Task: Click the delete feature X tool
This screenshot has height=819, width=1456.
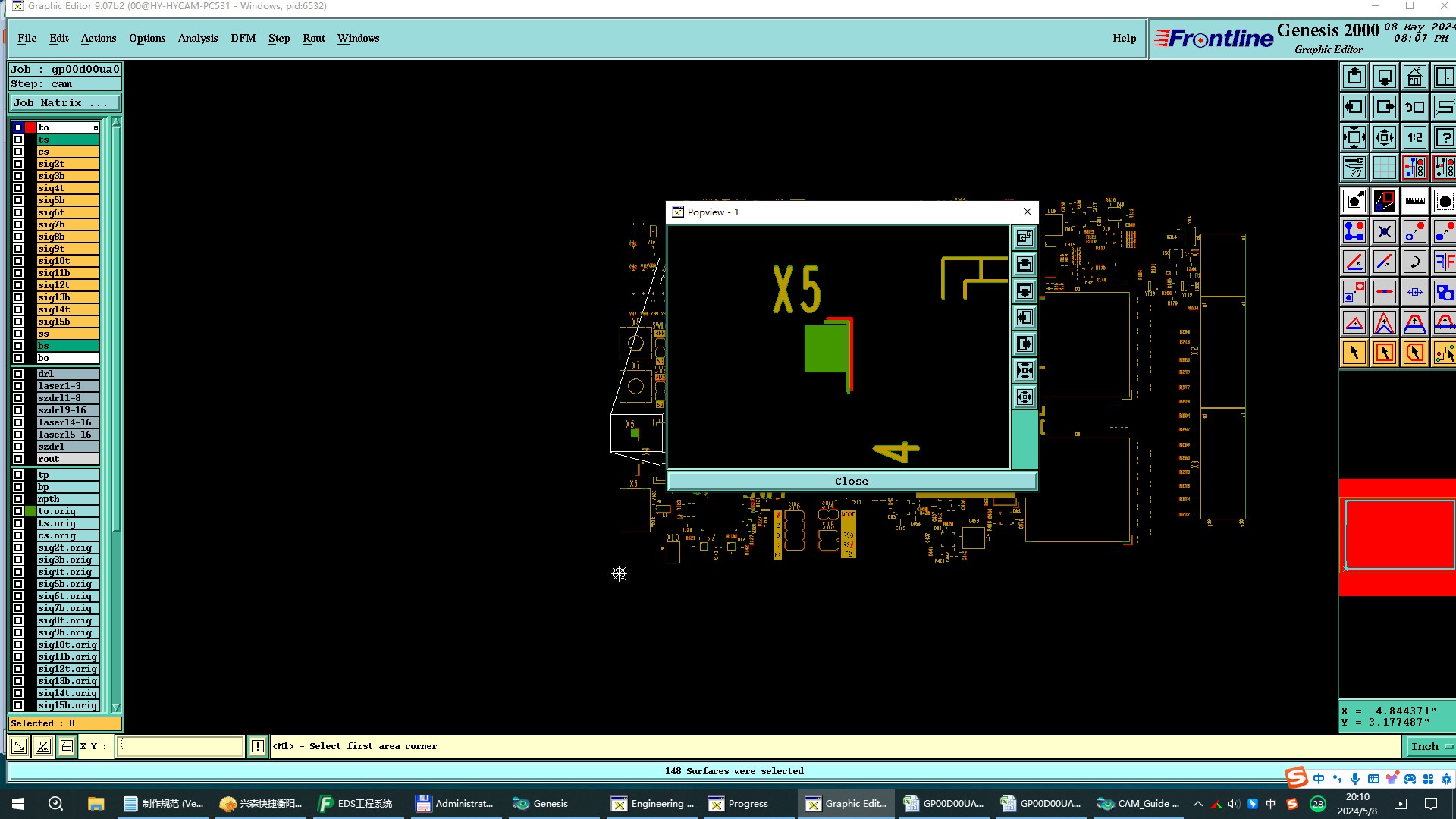Action: (x=1384, y=232)
